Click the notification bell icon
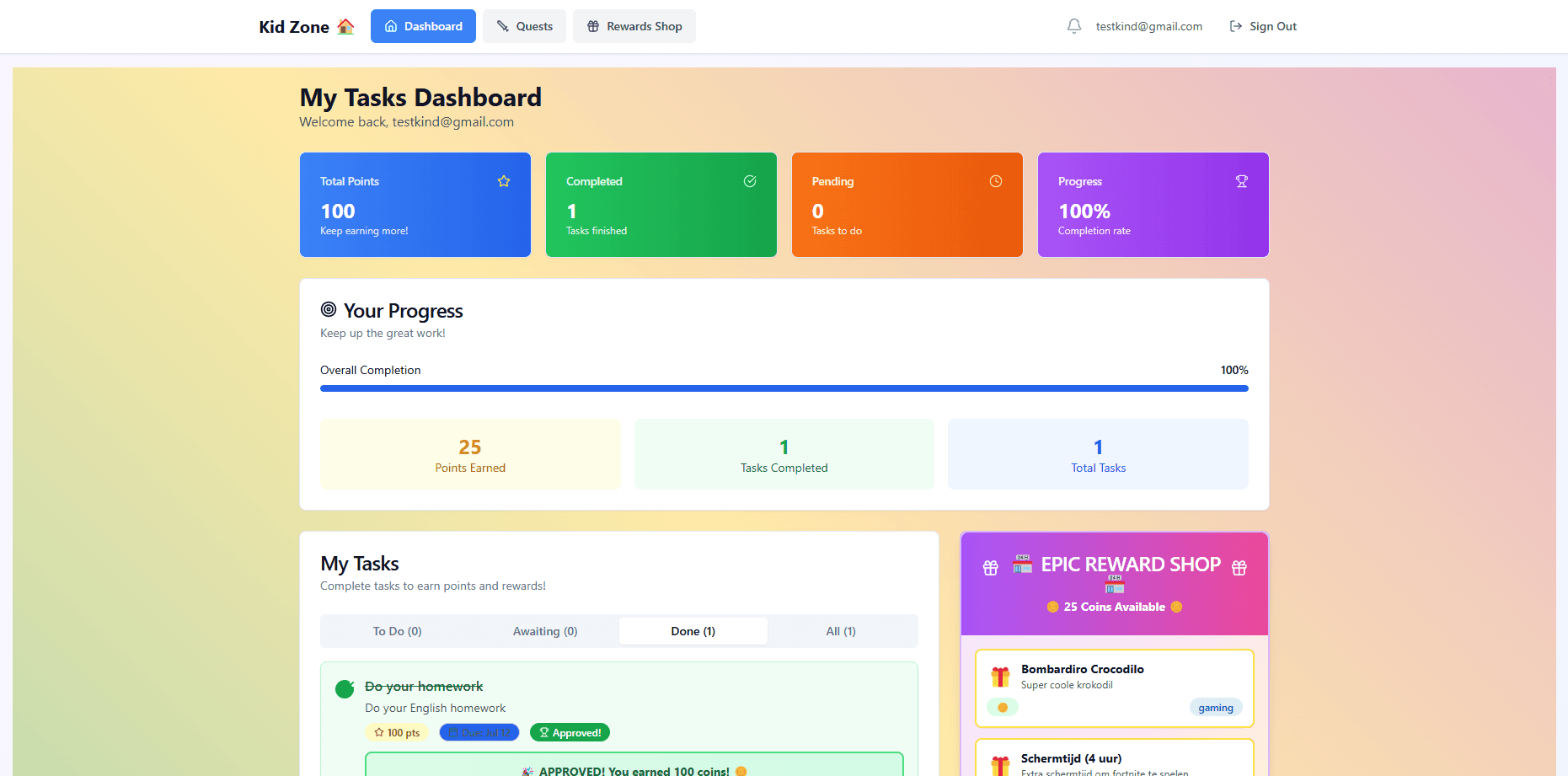 (1073, 26)
